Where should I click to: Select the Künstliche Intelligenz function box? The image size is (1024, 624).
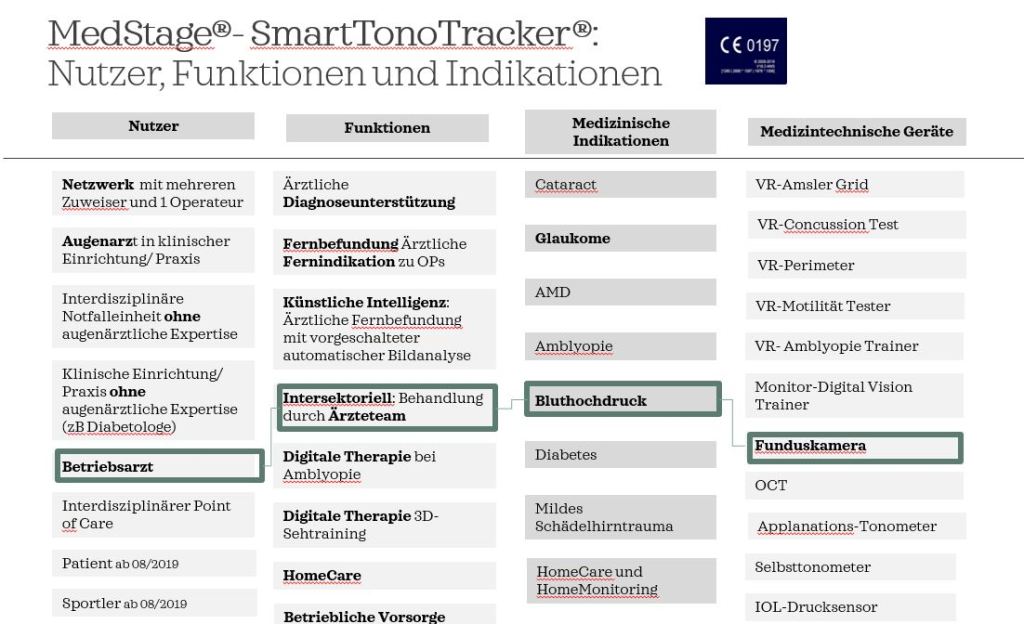(x=385, y=328)
